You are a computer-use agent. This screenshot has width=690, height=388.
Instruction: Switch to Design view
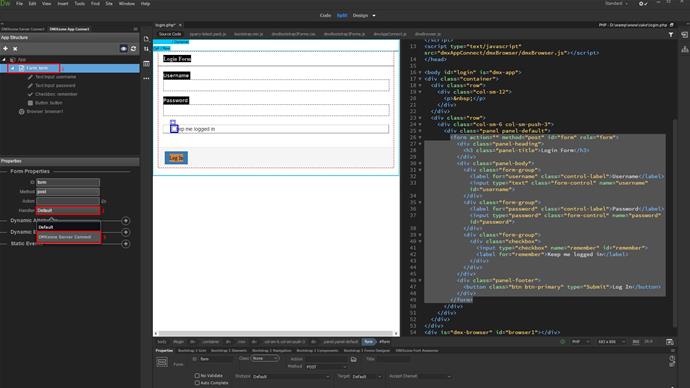pos(360,15)
